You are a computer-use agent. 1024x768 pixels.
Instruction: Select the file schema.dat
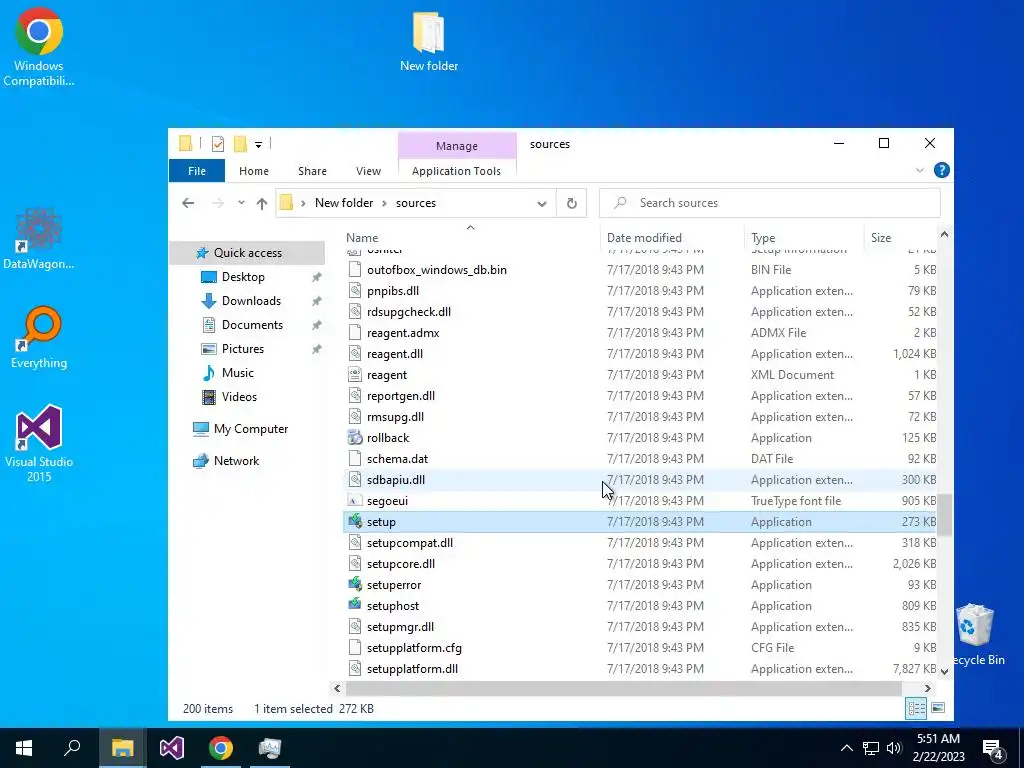640,458
